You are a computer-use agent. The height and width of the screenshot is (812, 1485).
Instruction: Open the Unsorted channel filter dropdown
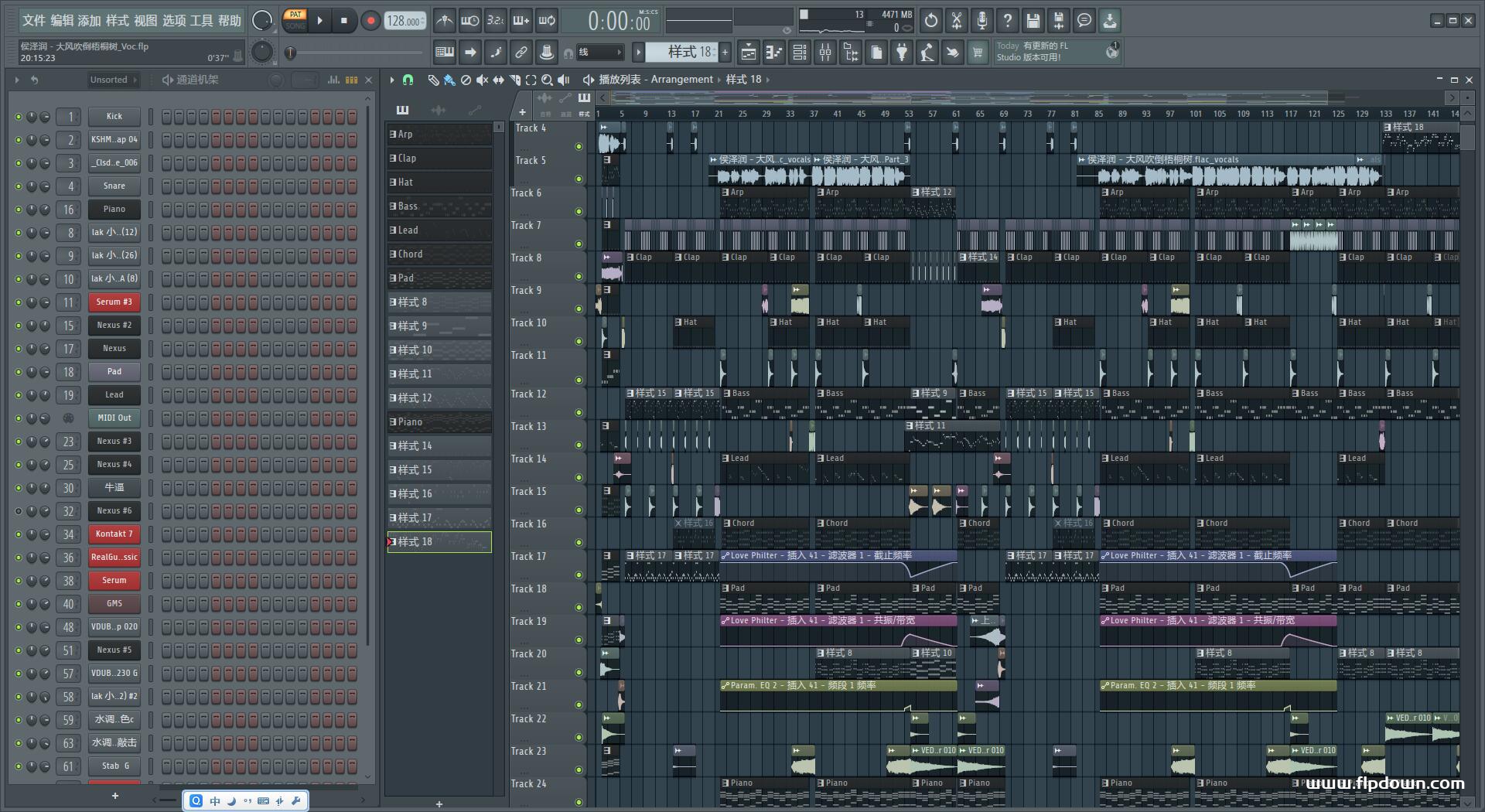(x=112, y=80)
